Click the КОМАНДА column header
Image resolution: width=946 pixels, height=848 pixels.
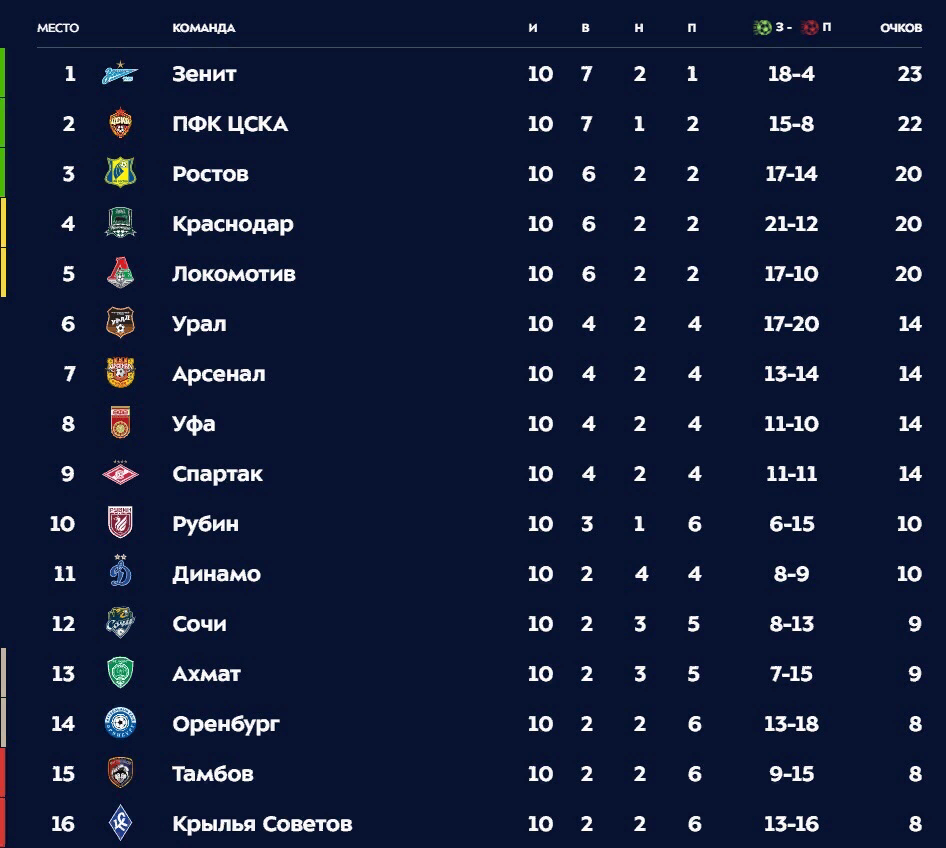(204, 28)
